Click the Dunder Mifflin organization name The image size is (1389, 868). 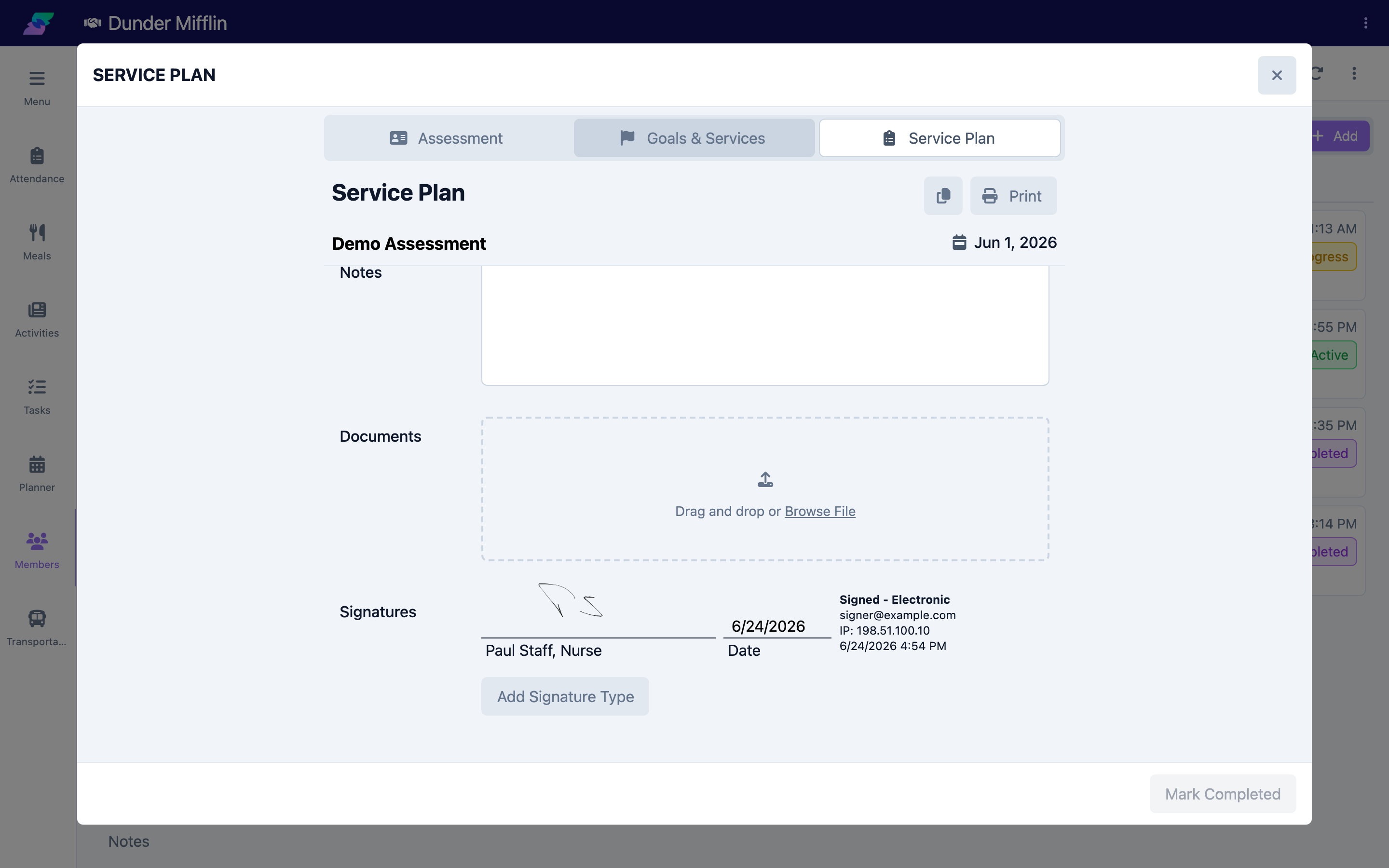click(x=167, y=23)
